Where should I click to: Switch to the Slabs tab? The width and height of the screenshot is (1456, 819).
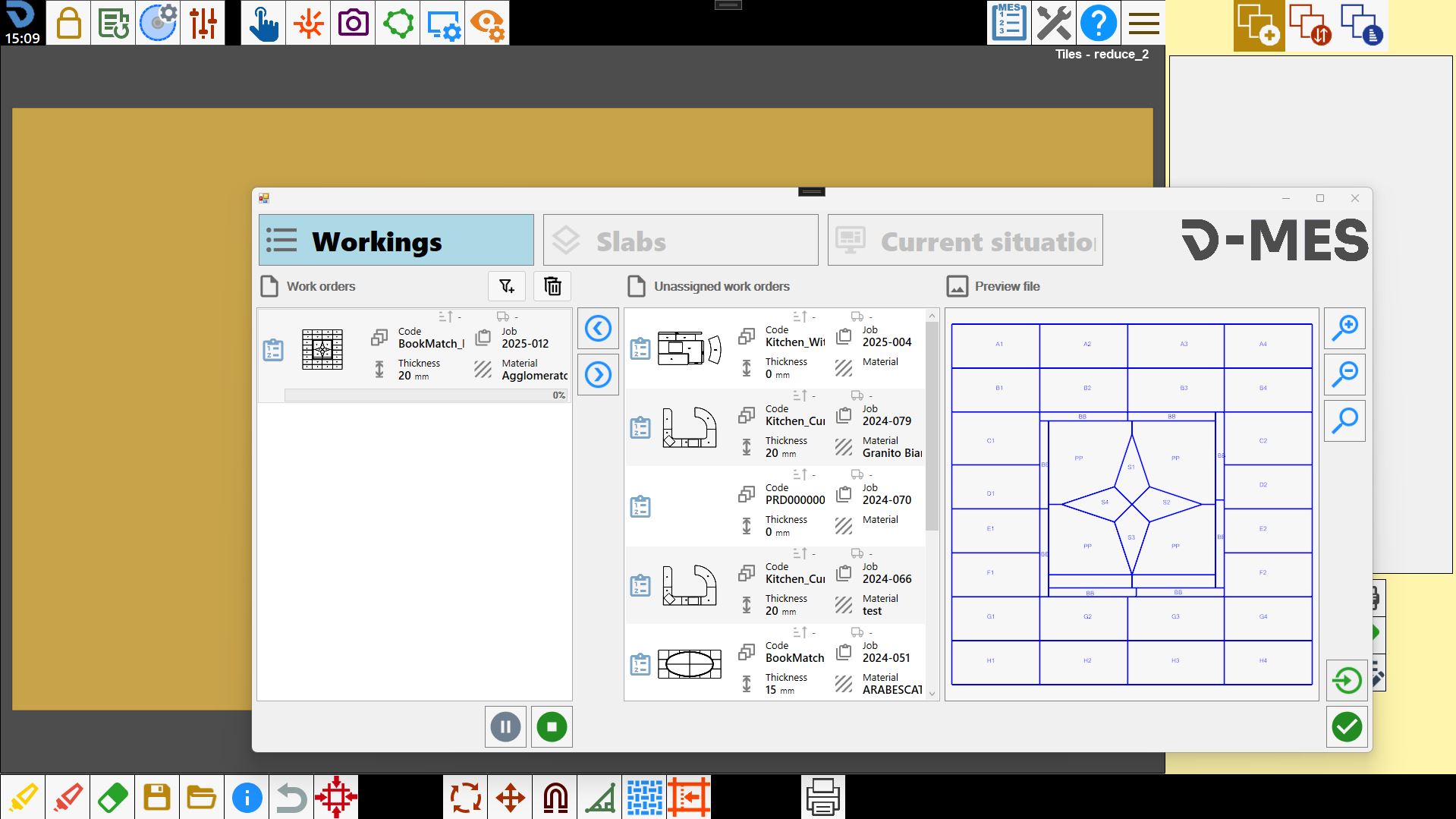pos(681,241)
